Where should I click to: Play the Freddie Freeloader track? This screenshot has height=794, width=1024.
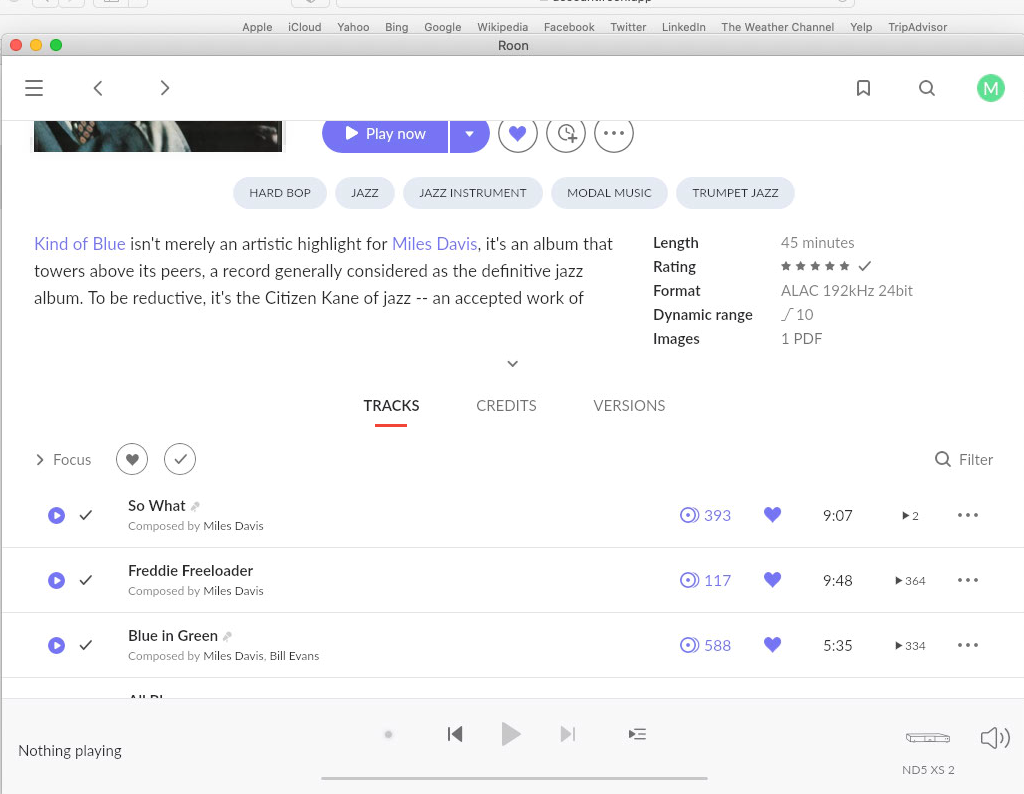(57, 580)
